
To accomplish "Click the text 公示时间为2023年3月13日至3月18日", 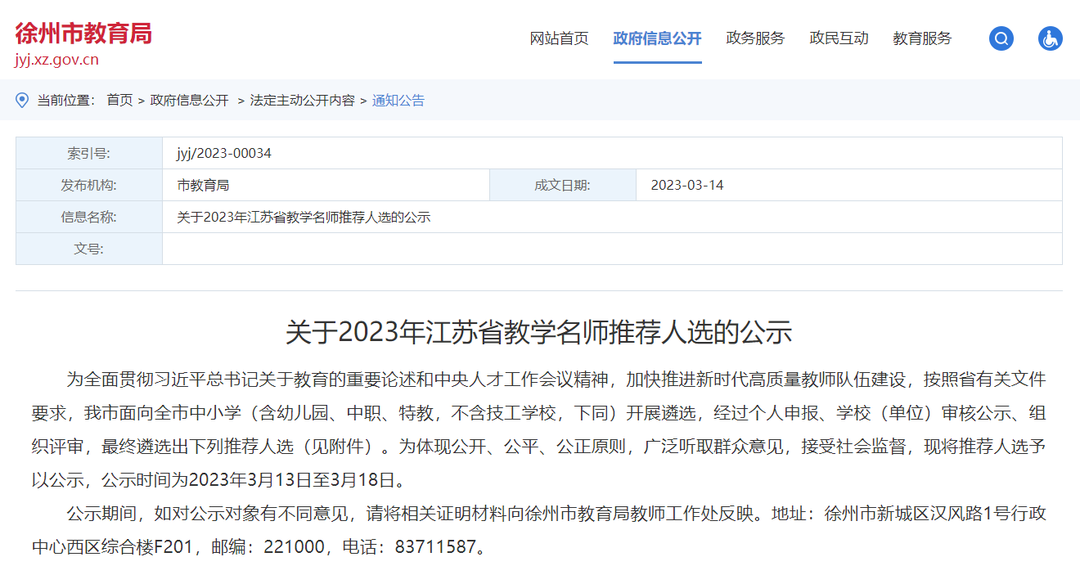I will 249,480.
